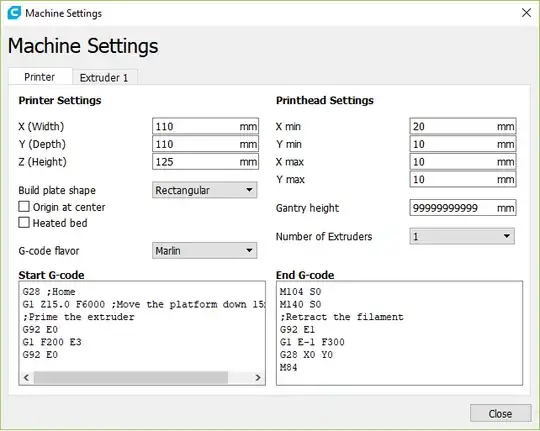
Task: Edit the Z (Height) value field
Action: click(205, 162)
